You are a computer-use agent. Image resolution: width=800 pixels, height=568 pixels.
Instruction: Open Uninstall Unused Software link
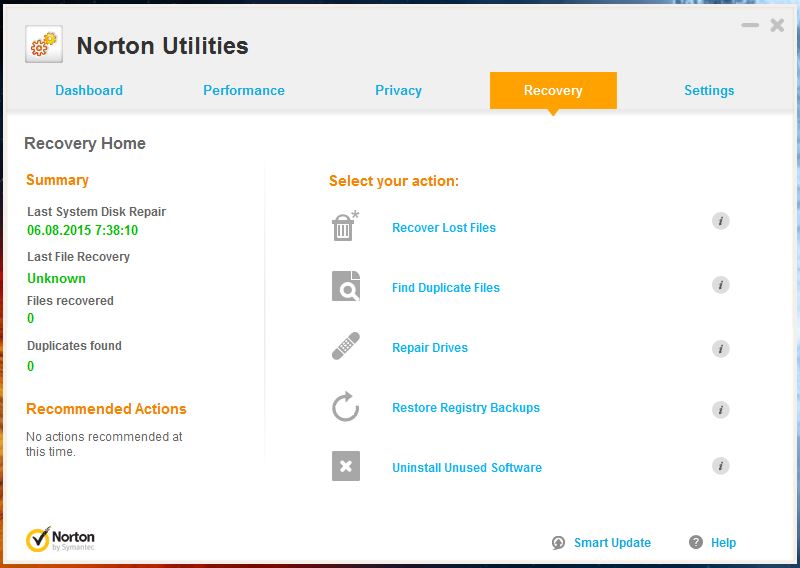point(467,467)
